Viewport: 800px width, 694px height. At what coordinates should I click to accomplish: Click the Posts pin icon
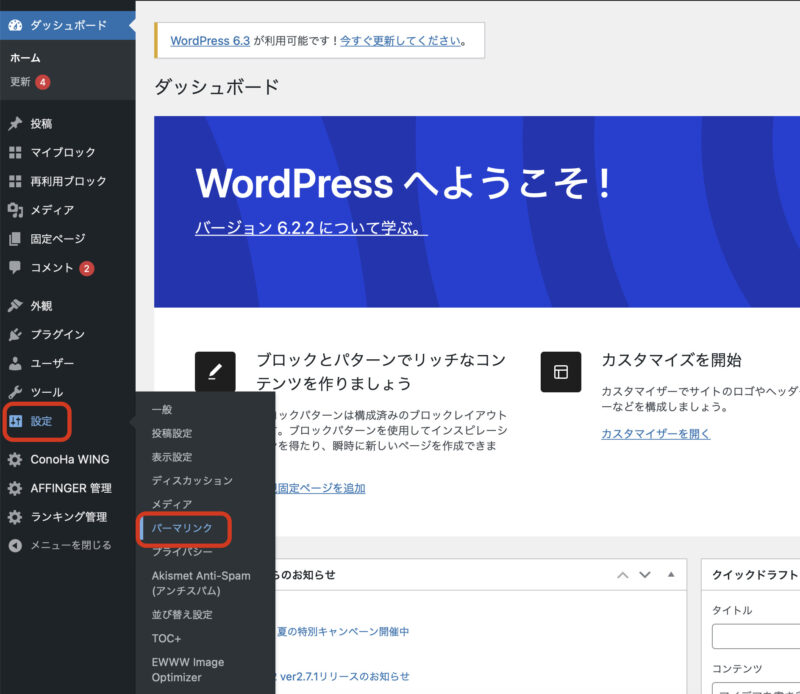[15, 123]
